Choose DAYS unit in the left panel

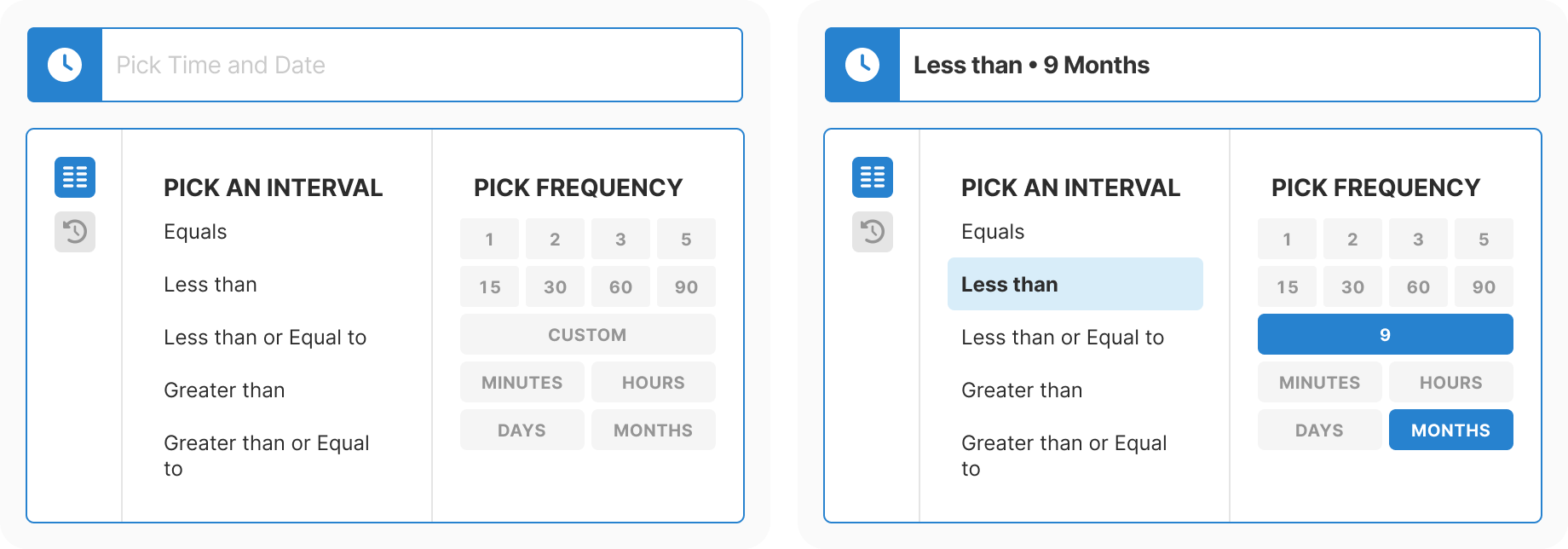[x=522, y=430]
